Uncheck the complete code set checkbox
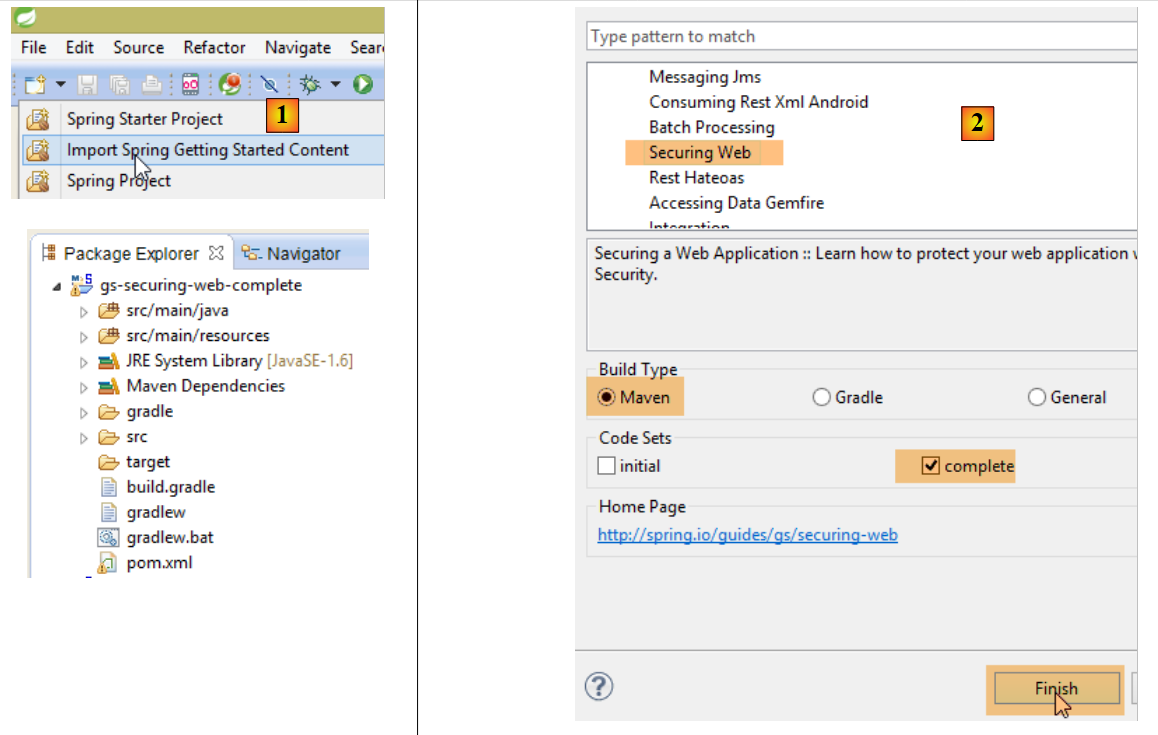1158x735 pixels. (931, 466)
